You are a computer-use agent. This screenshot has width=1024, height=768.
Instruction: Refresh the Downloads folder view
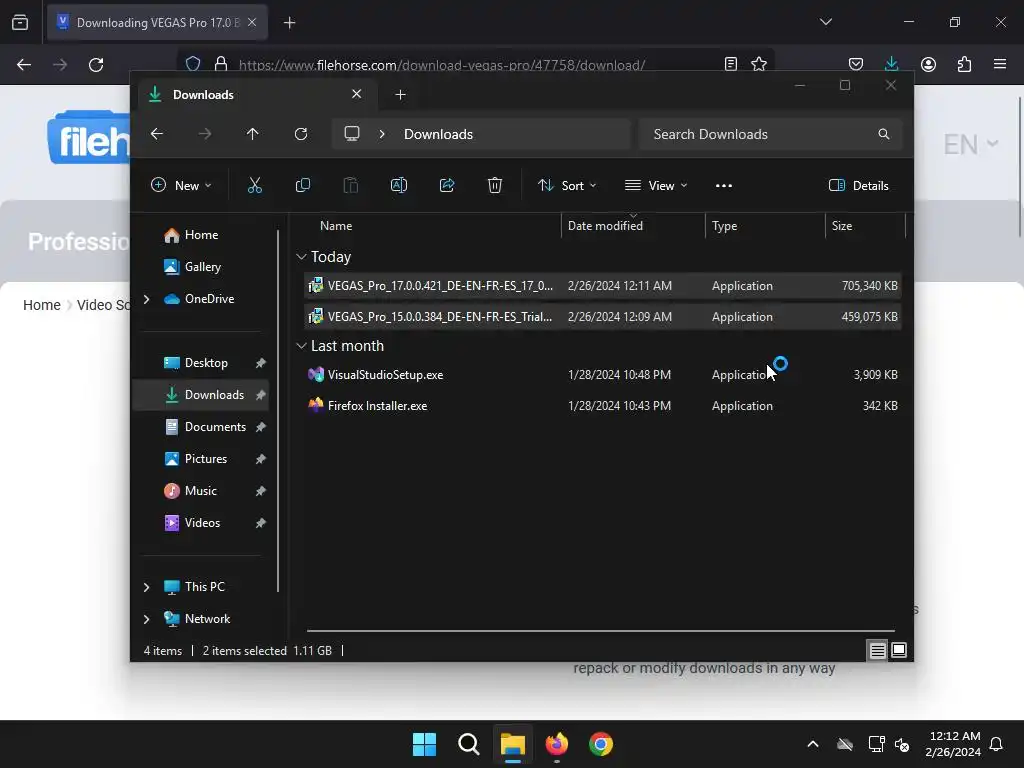click(x=300, y=134)
